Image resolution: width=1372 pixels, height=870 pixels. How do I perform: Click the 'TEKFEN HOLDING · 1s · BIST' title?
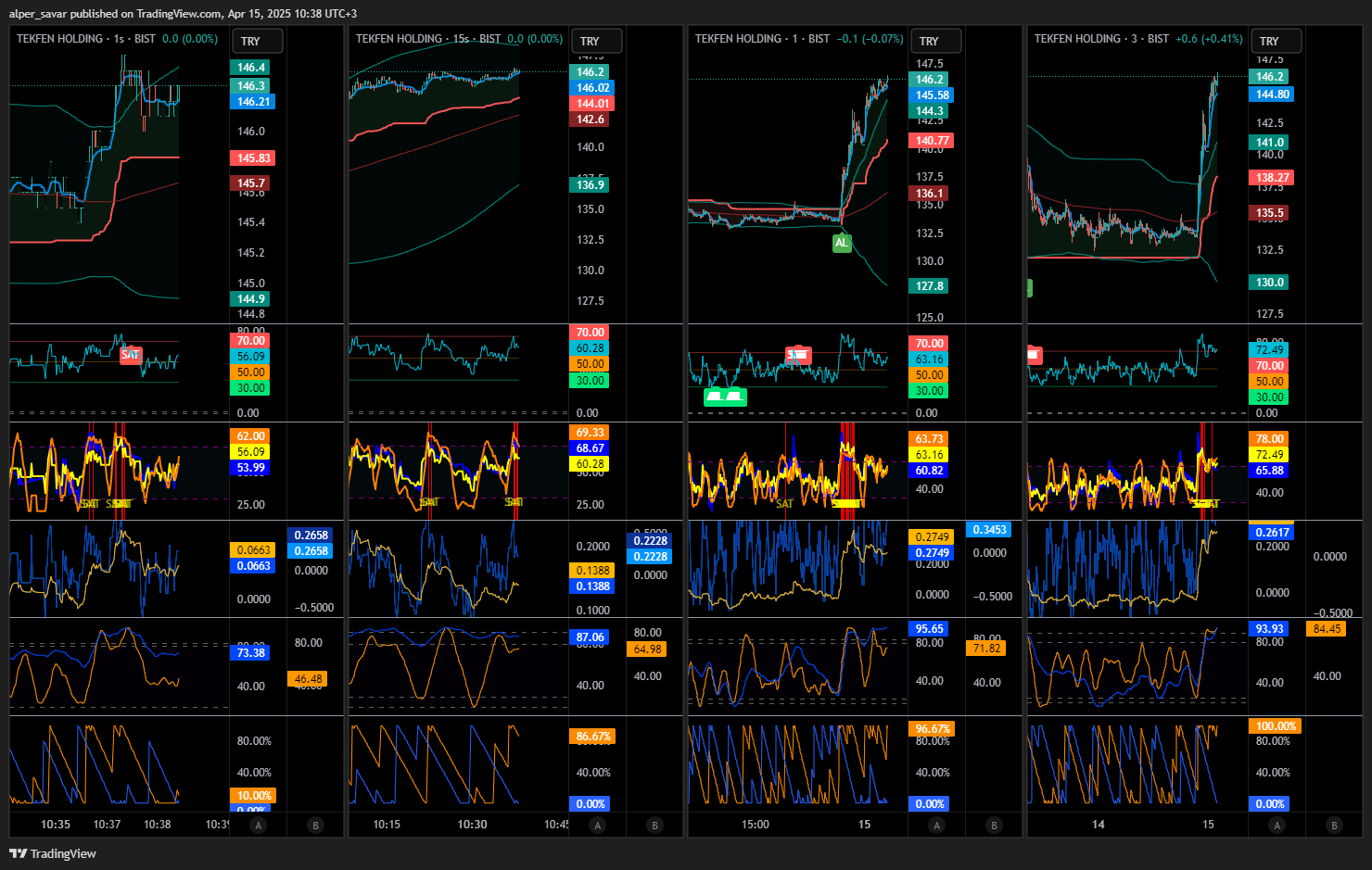point(86,39)
